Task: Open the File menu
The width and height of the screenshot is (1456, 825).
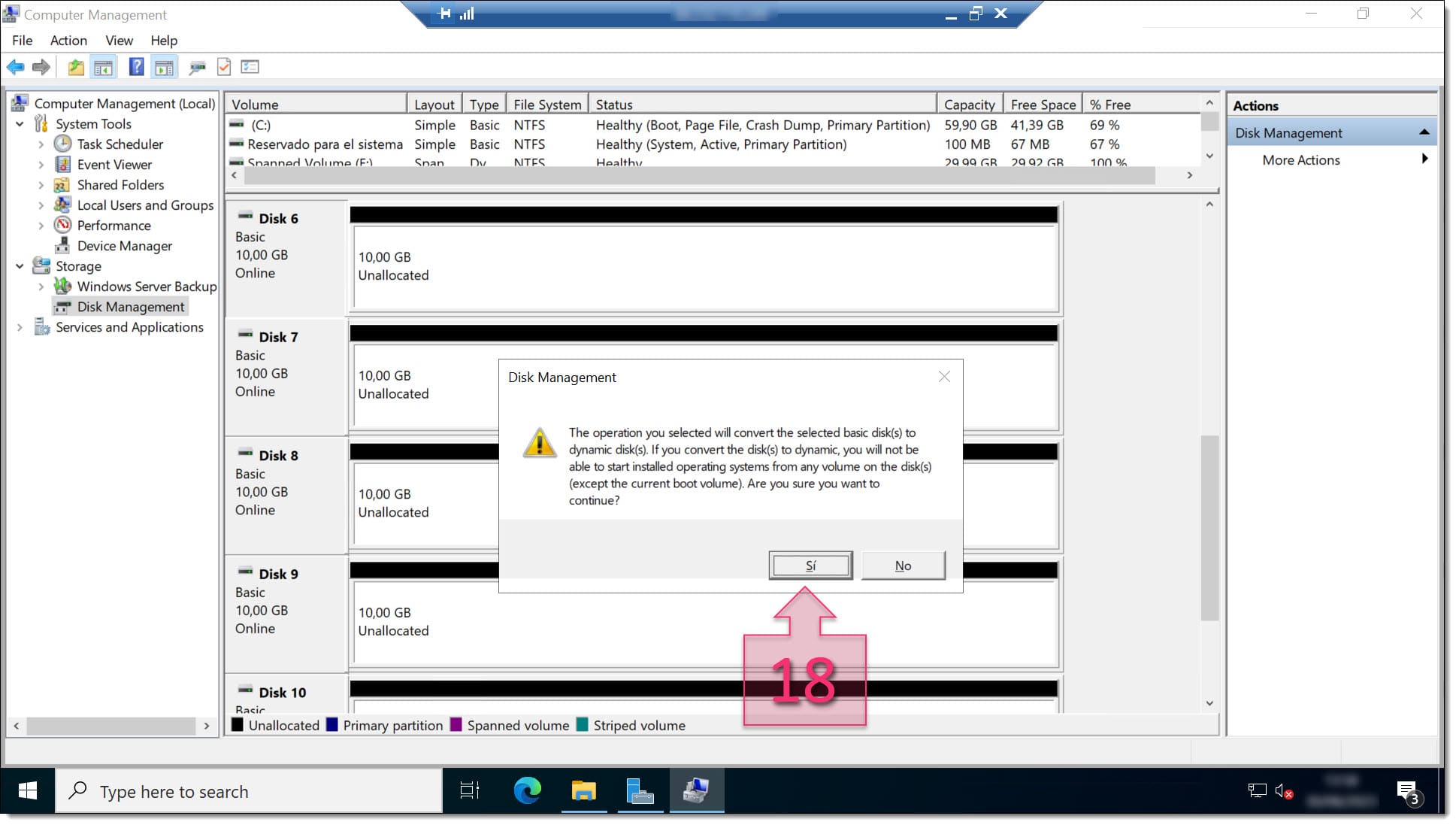Action: [x=22, y=41]
